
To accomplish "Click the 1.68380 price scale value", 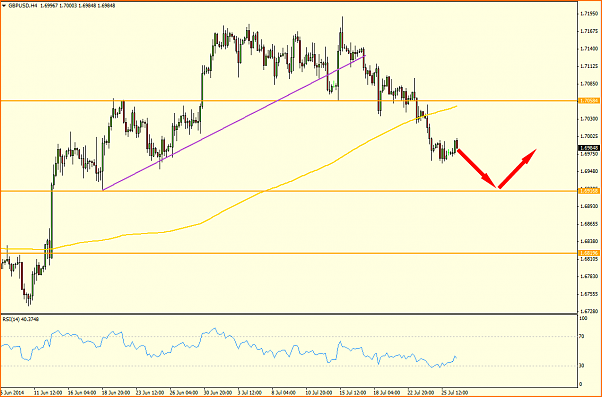I will (x=590, y=241).
